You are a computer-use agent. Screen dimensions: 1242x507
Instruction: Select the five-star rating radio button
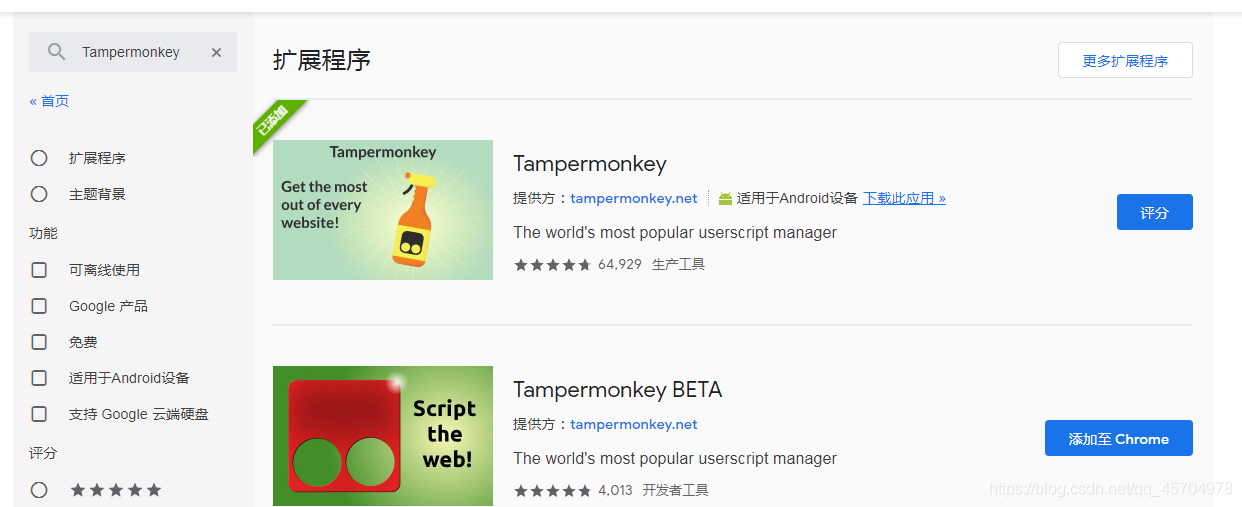pos(39,490)
